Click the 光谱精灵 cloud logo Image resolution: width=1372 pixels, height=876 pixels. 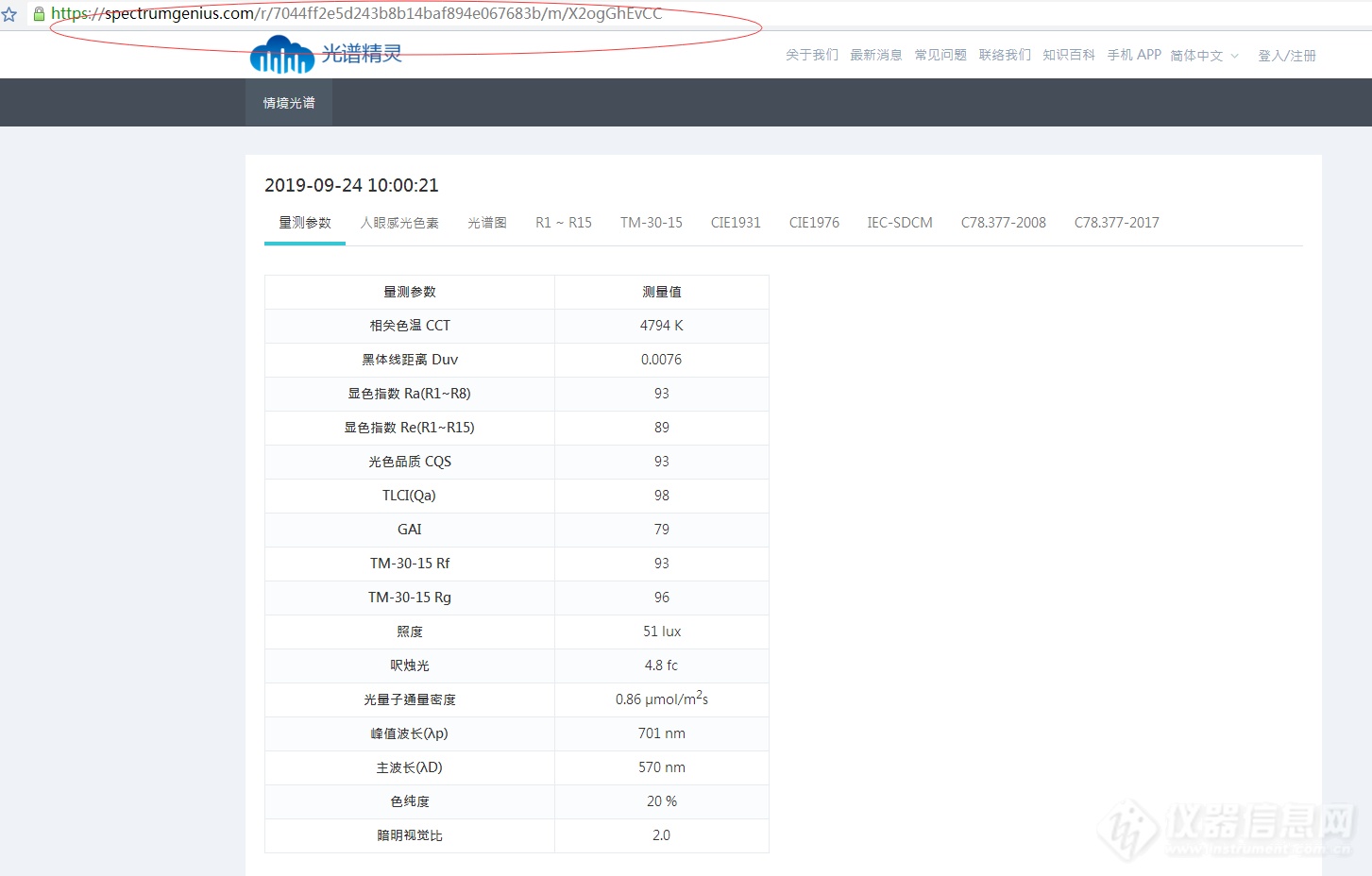click(x=326, y=54)
